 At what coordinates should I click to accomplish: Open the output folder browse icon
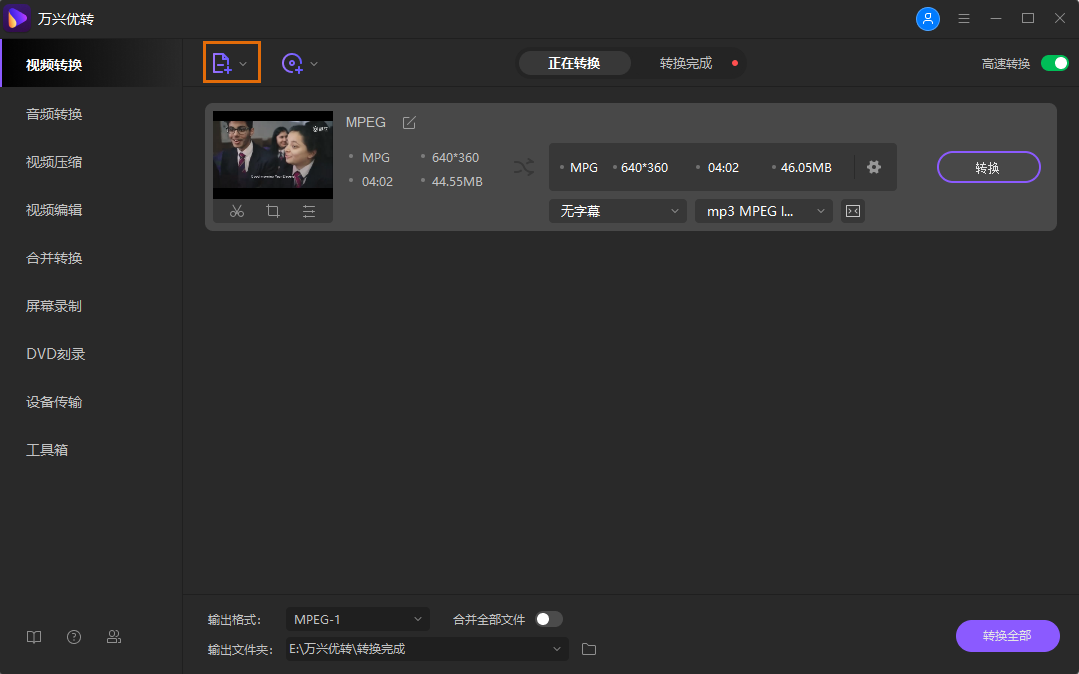[x=588, y=649]
